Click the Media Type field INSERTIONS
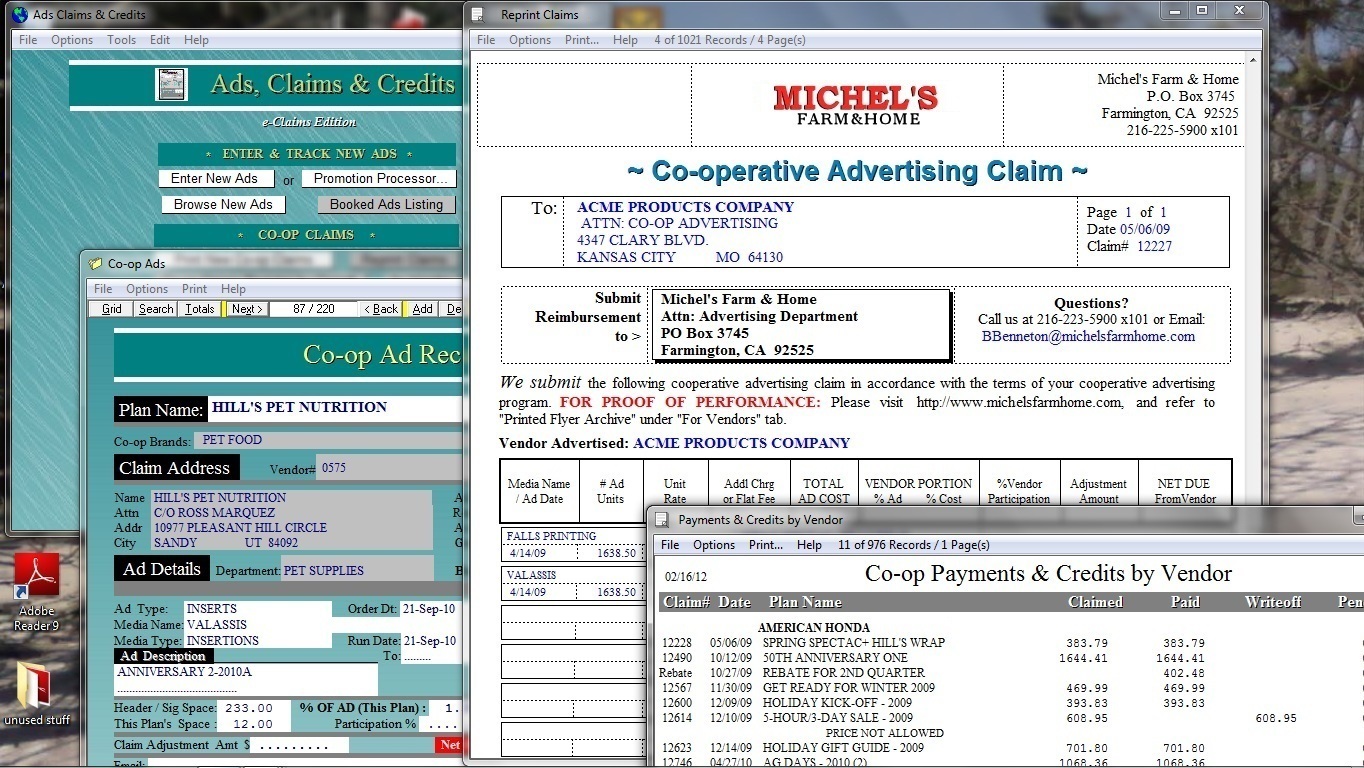This screenshot has height=768, width=1364. point(258,641)
